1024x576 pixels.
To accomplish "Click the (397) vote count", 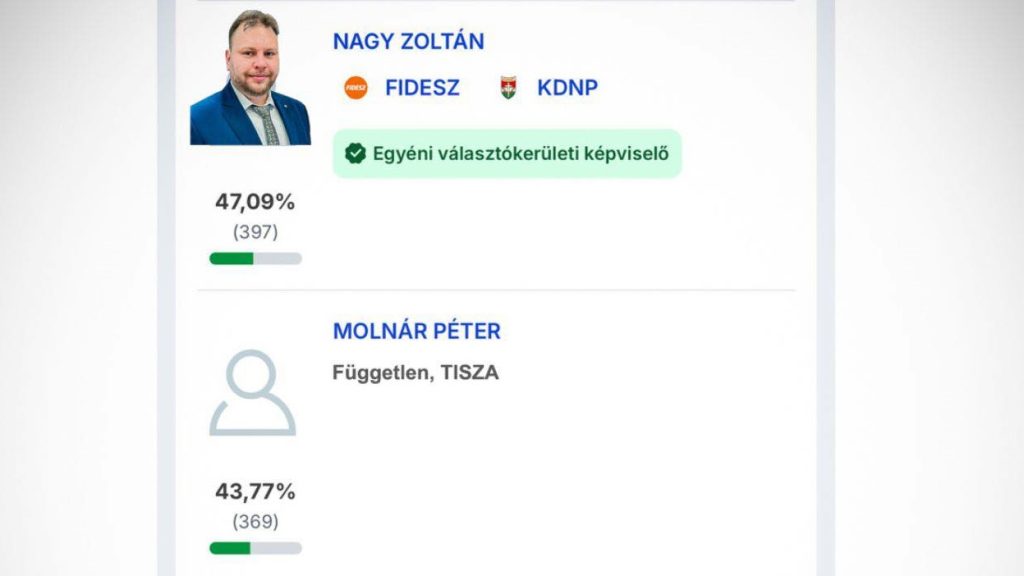I will point(255,232).
